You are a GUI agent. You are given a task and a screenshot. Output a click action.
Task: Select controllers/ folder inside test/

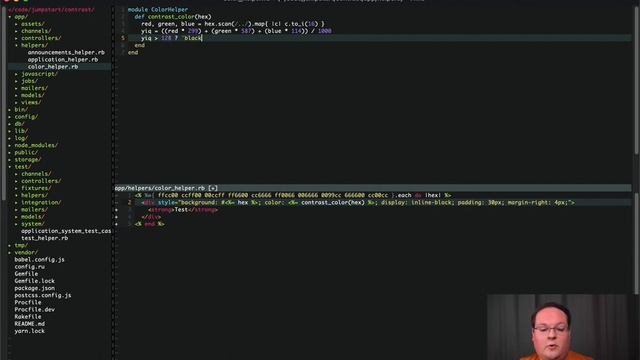[x=41, y=181]
